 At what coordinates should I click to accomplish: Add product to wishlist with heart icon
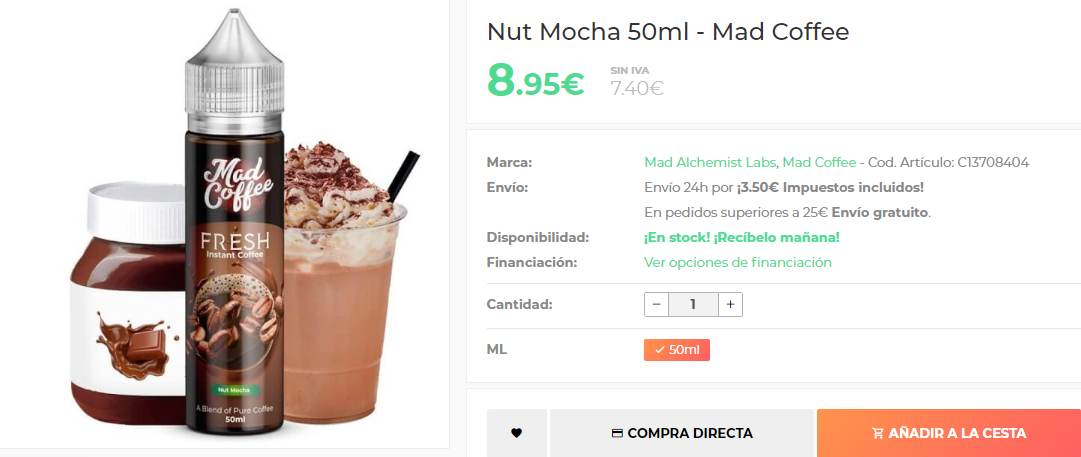pyautogui.click(x=516, y=433)
